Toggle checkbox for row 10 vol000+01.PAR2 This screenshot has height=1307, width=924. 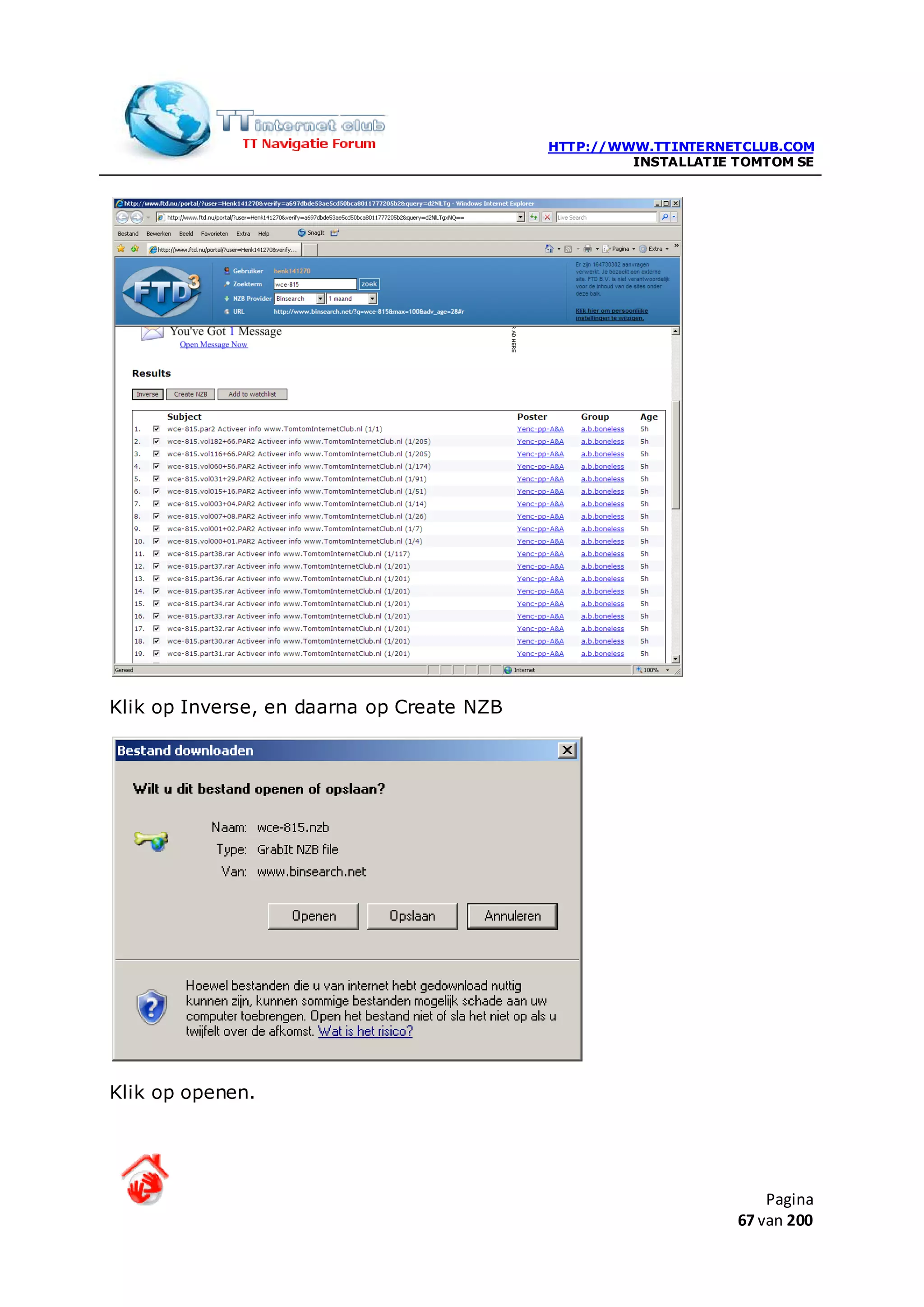point(157,541)
